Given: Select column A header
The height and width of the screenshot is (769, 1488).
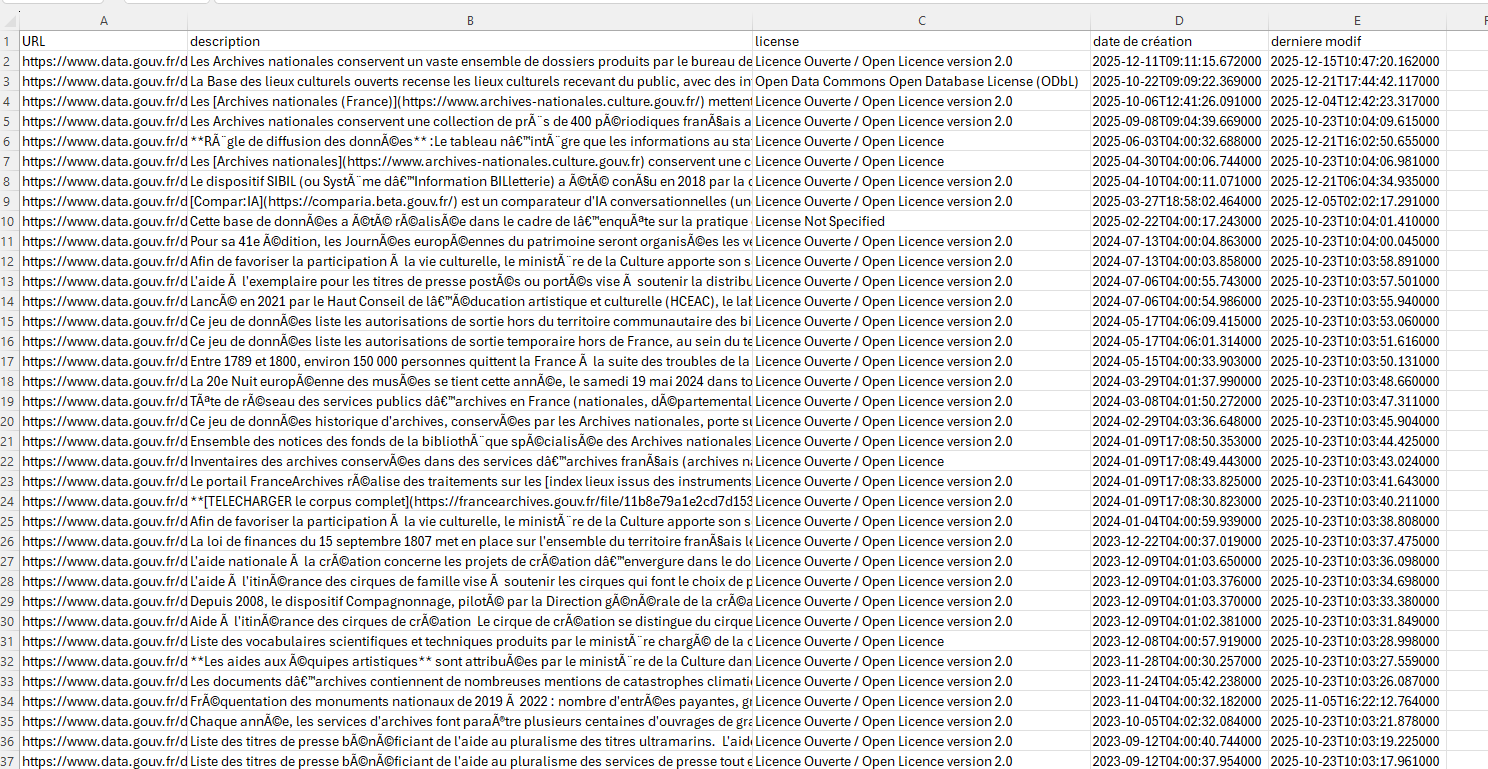Looking at the screenshot, I should pos(104,21).
